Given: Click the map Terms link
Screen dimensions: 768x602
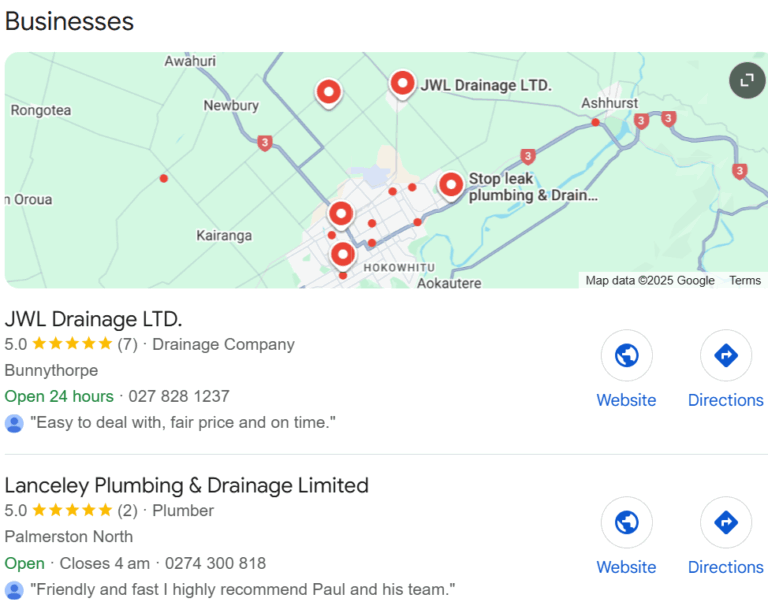Looking at the screenshot, I should (x=744, y=281).
